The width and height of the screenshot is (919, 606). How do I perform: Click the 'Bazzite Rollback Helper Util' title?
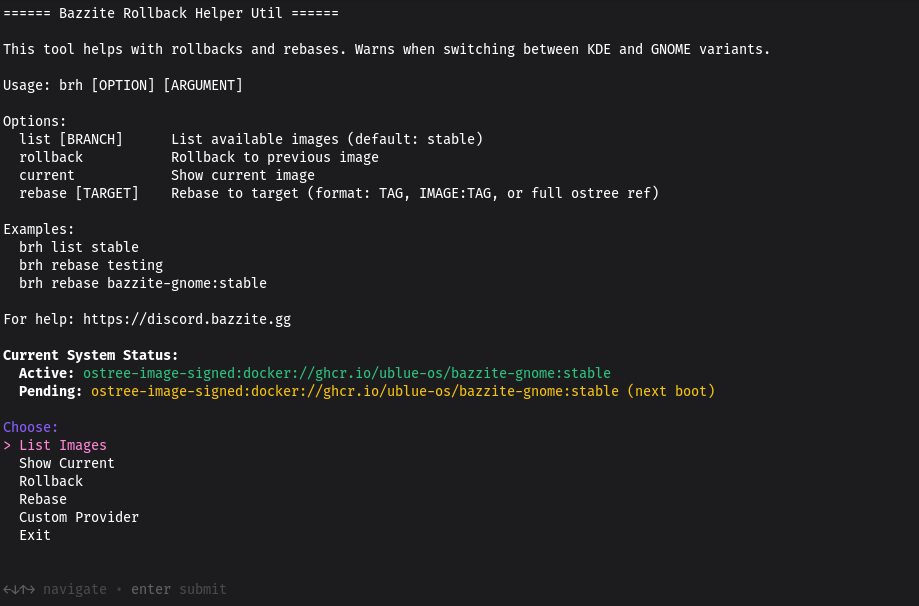coord(171,13)
